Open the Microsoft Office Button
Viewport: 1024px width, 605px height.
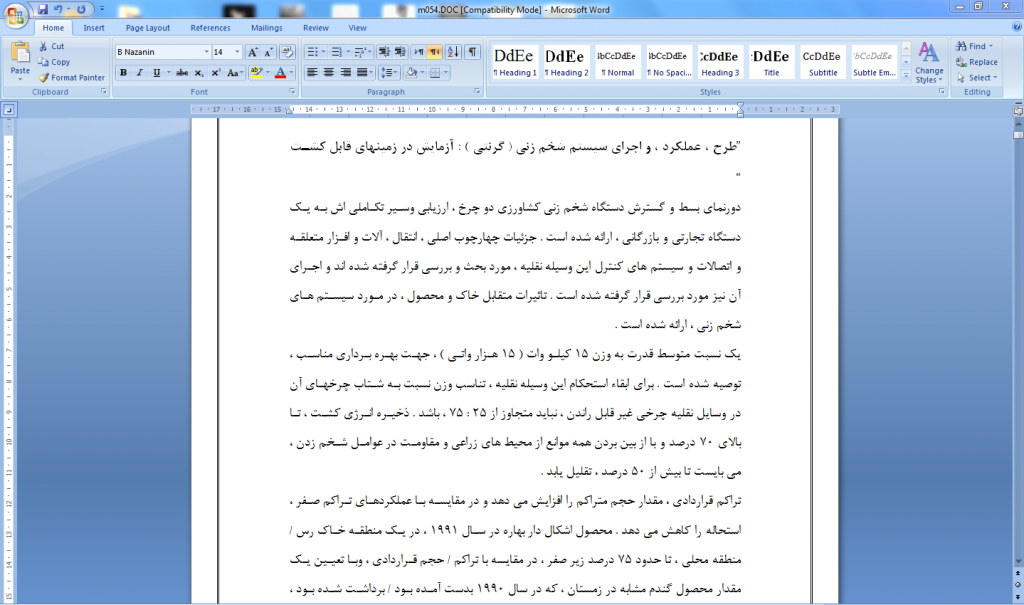click(16, 14)
